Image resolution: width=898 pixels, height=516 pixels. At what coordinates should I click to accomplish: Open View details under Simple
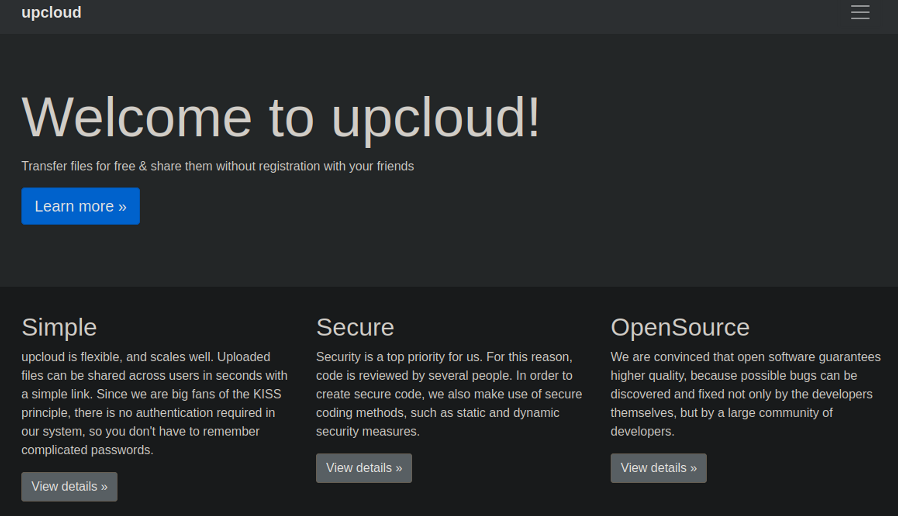pyautogui.click(x=69, y=487)
